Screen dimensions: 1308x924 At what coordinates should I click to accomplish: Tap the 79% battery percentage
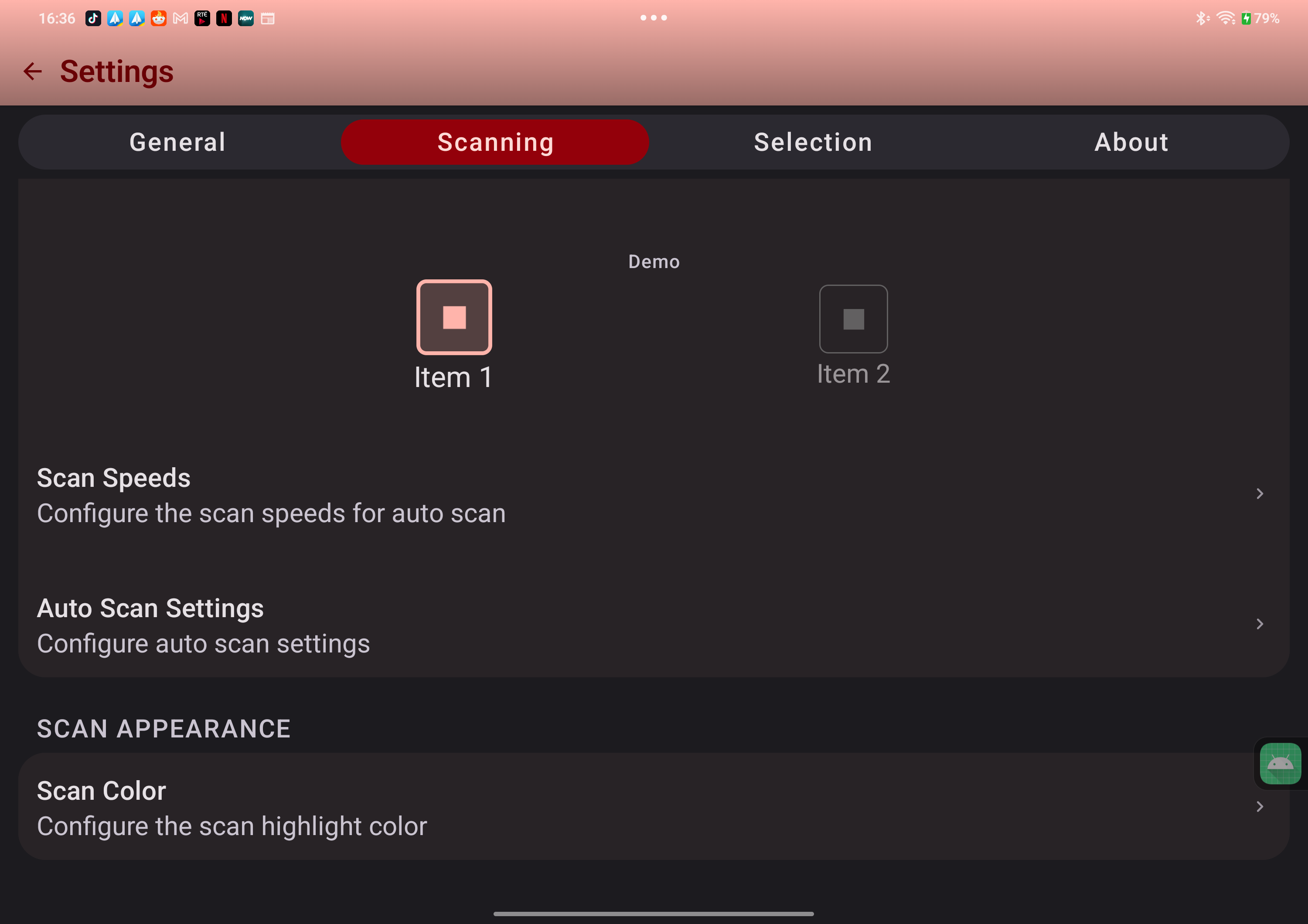[x=1267, y=18]
